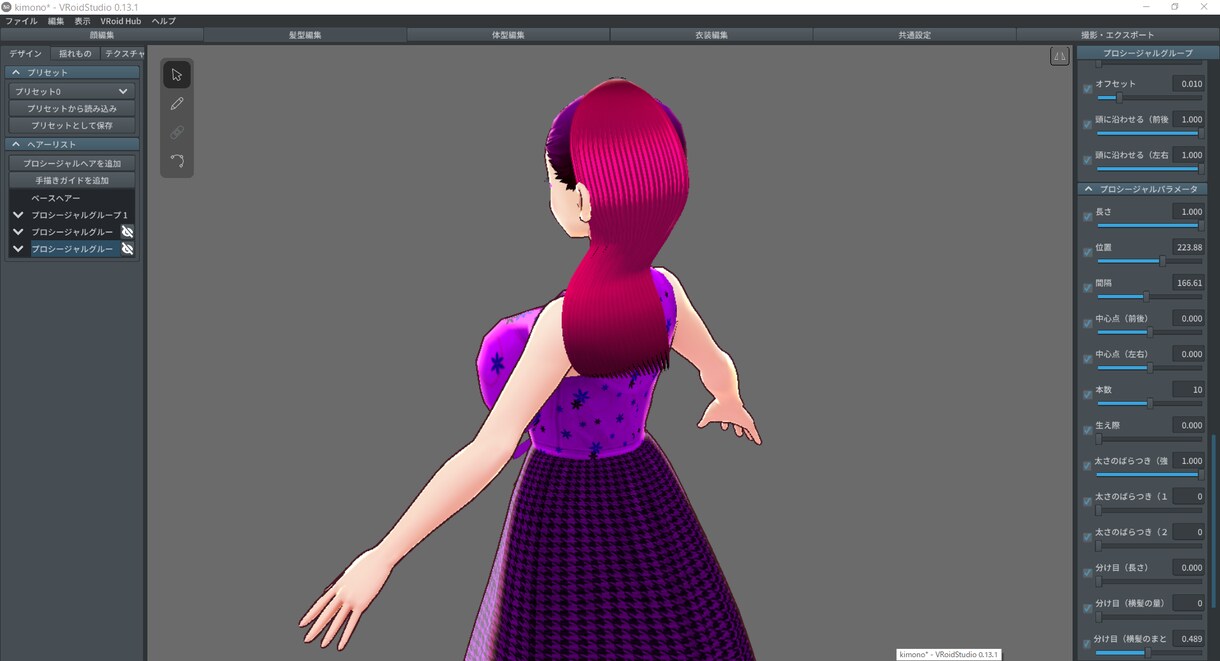The height and width of the screenshot is (661, 1220).
Task: Open the VRoid Hub menu
Action: click(120, 21)
